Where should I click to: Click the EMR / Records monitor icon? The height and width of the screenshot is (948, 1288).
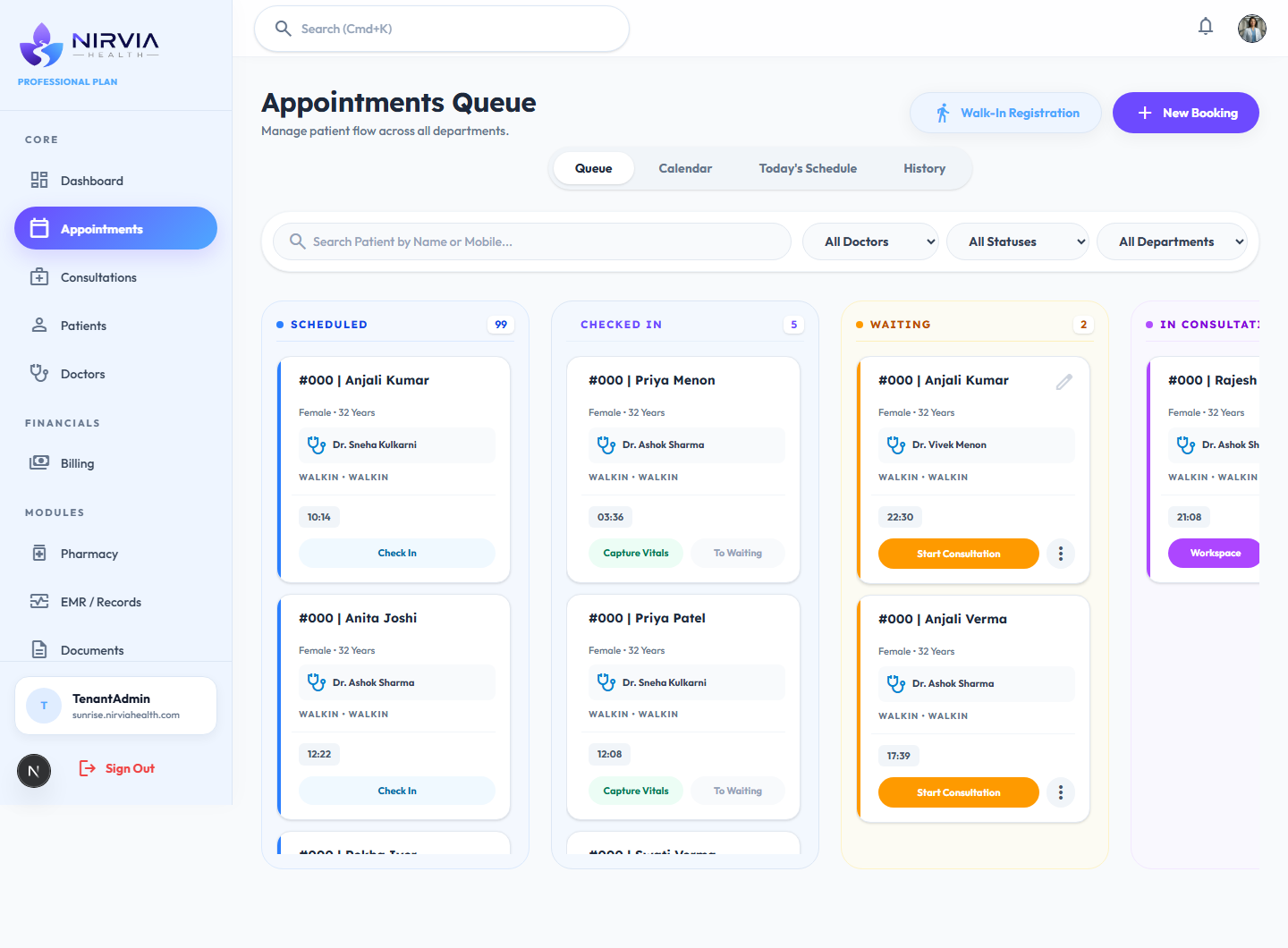pyautogui.click(x=39, y=601)
